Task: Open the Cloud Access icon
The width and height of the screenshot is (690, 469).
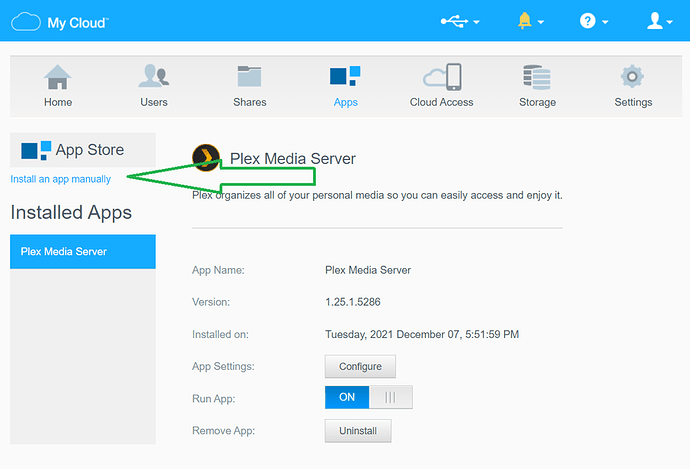Action: (442, 77)
